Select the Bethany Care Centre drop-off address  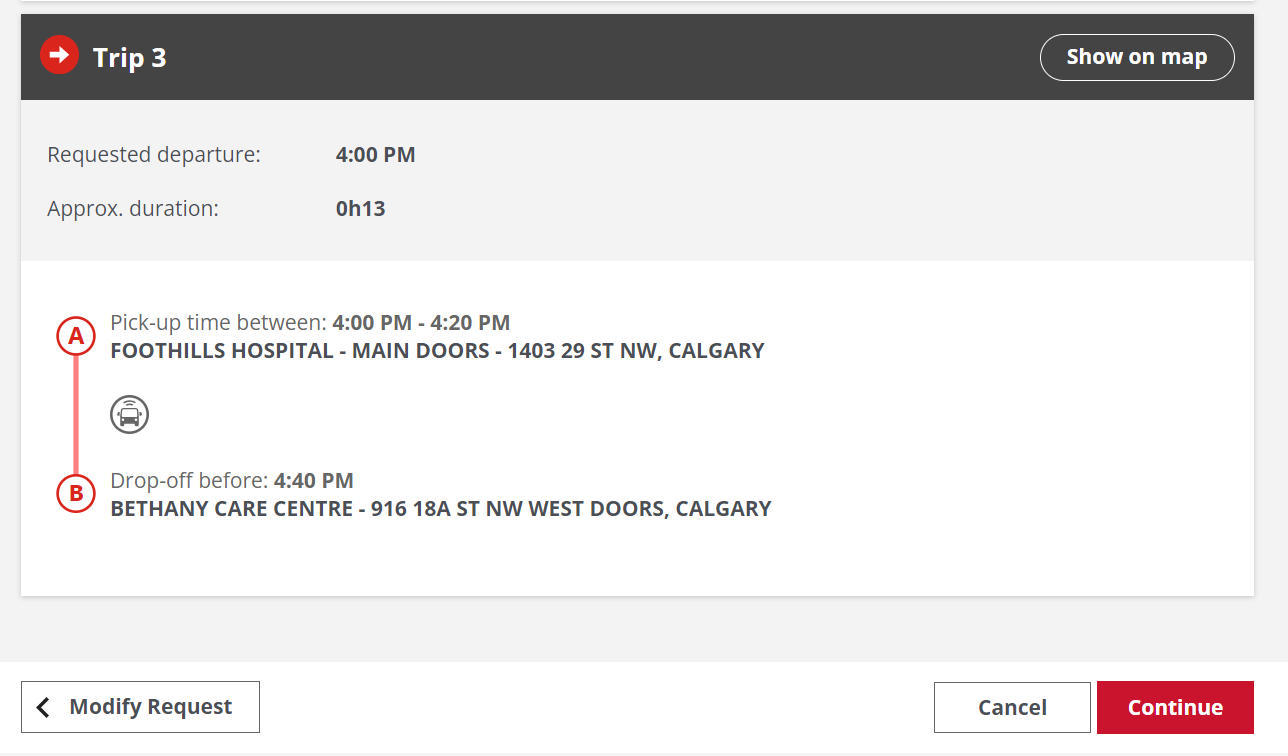(x=440, y=509)
